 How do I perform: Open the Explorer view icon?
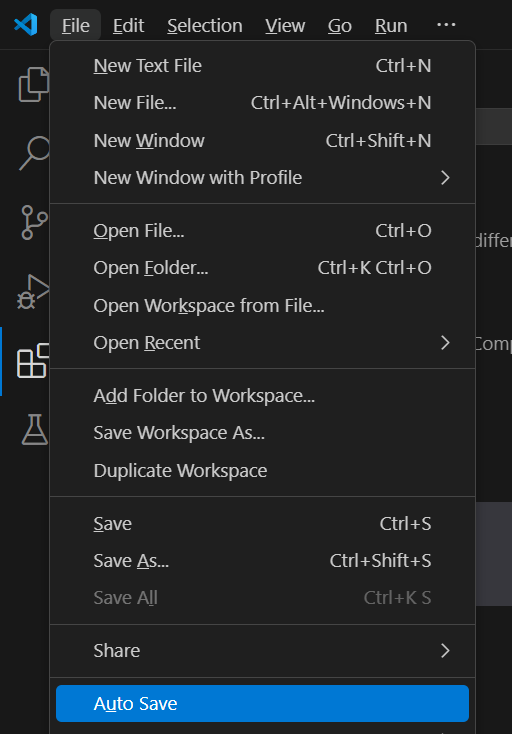pos(34,84)
